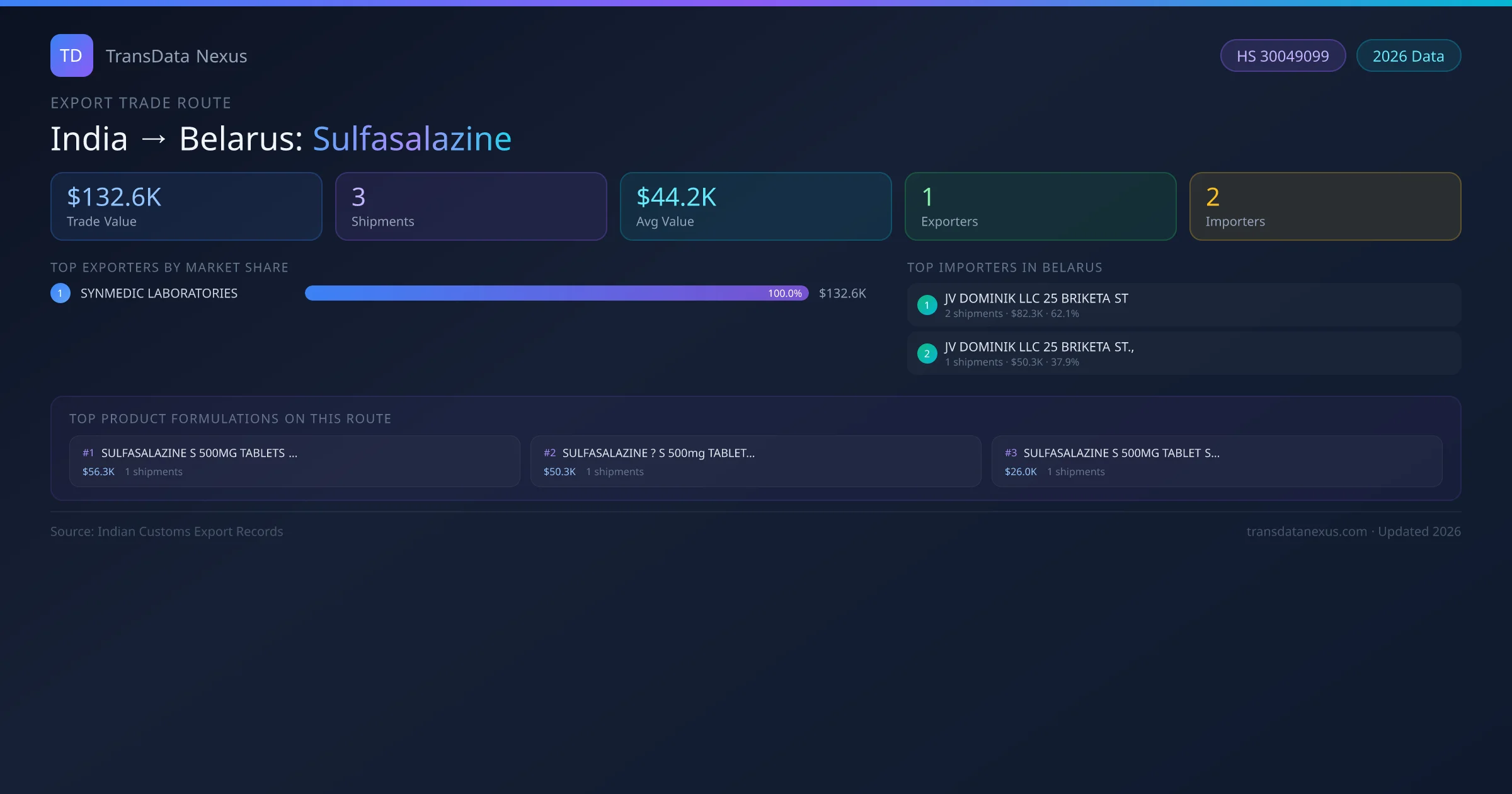Select the 1 Exporters stat card
The image size is (1512, 794).
coord(1040,207)
